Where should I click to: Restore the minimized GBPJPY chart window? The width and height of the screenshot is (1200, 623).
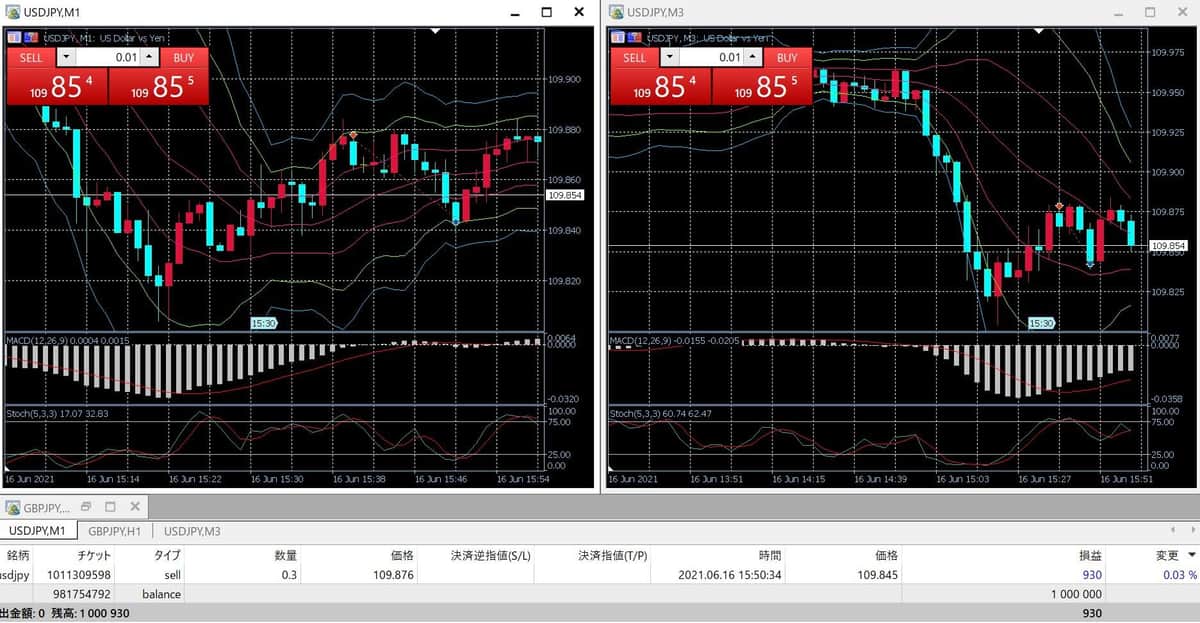pos(85,507)
